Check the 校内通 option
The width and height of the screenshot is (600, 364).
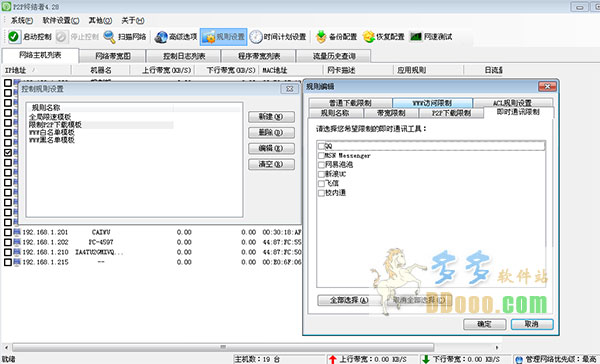coord(321,193)
